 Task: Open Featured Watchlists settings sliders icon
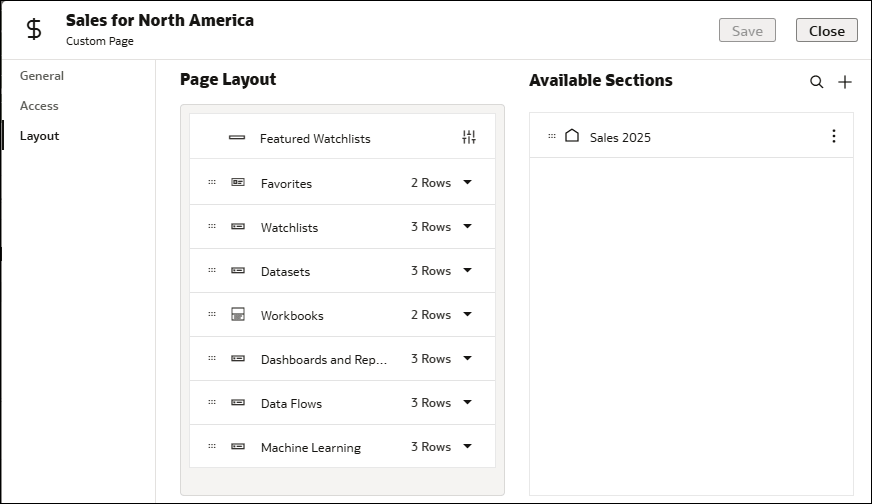pyautogui.click(x=469, y=138)
